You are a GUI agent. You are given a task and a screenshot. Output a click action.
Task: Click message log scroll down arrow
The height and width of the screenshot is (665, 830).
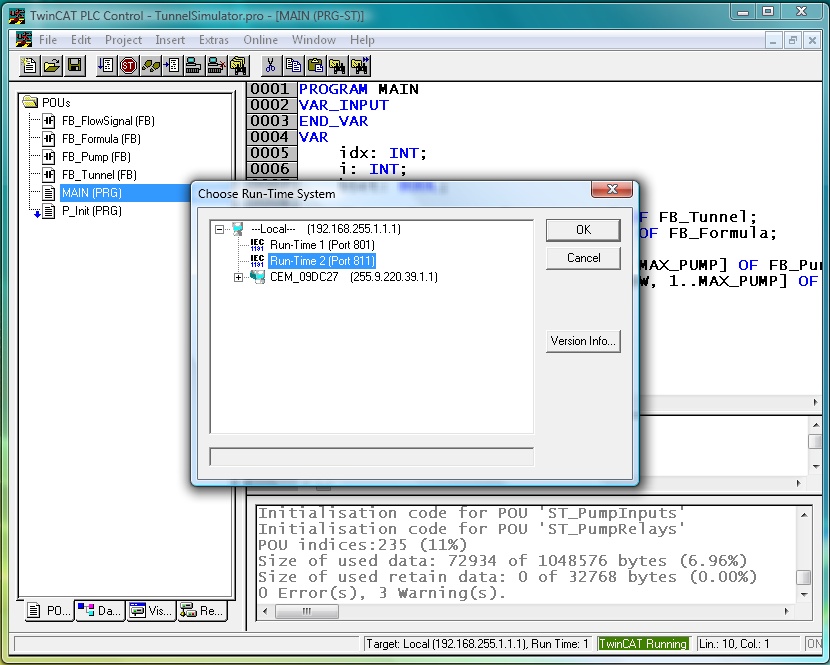click(804, 595)
